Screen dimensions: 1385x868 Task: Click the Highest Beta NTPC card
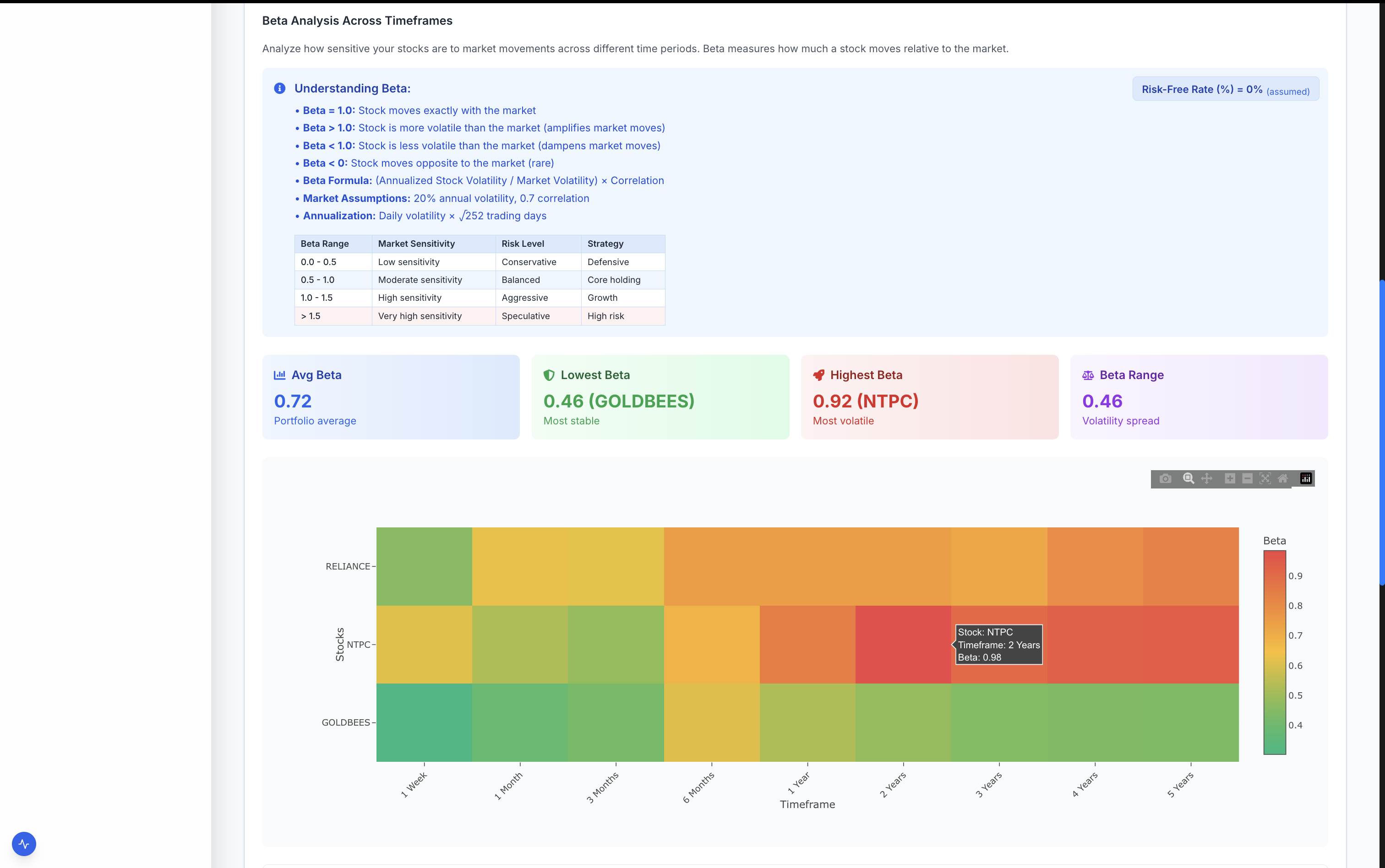tap(930, 397)
